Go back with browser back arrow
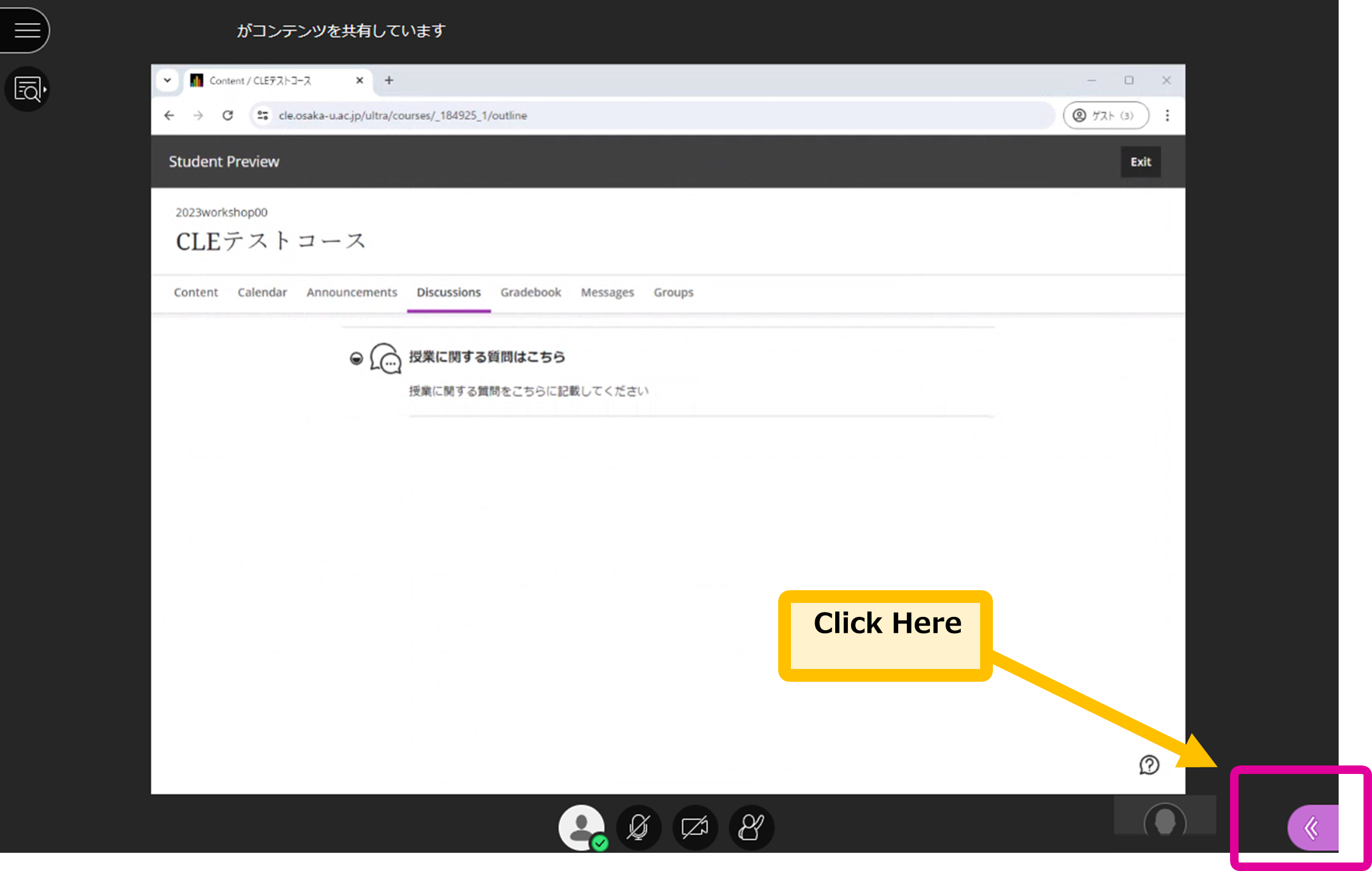The width and height of the screenshot is (1372, 871). point(169,115)
